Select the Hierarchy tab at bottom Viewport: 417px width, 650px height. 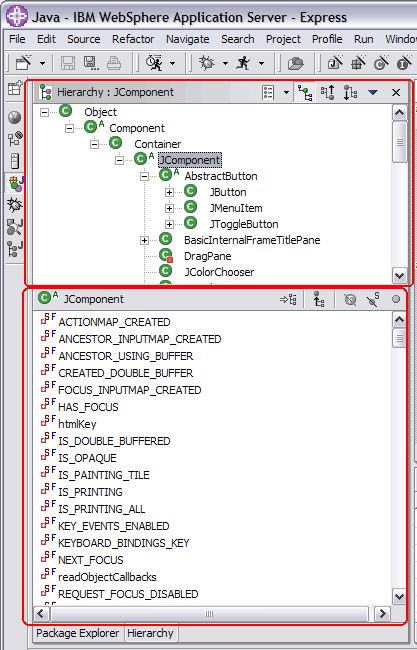(x=150, y=633)
